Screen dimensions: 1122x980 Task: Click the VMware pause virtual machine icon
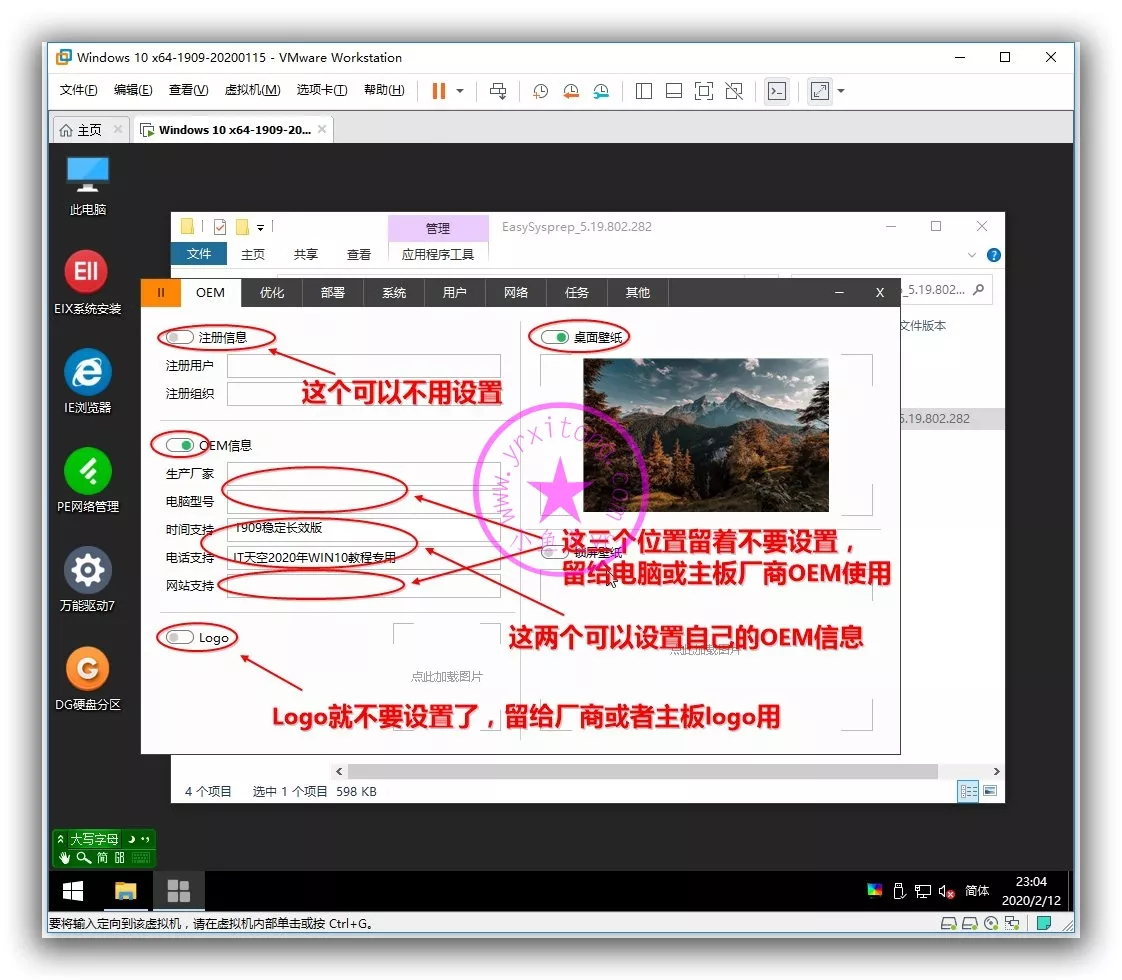[438, 91]
